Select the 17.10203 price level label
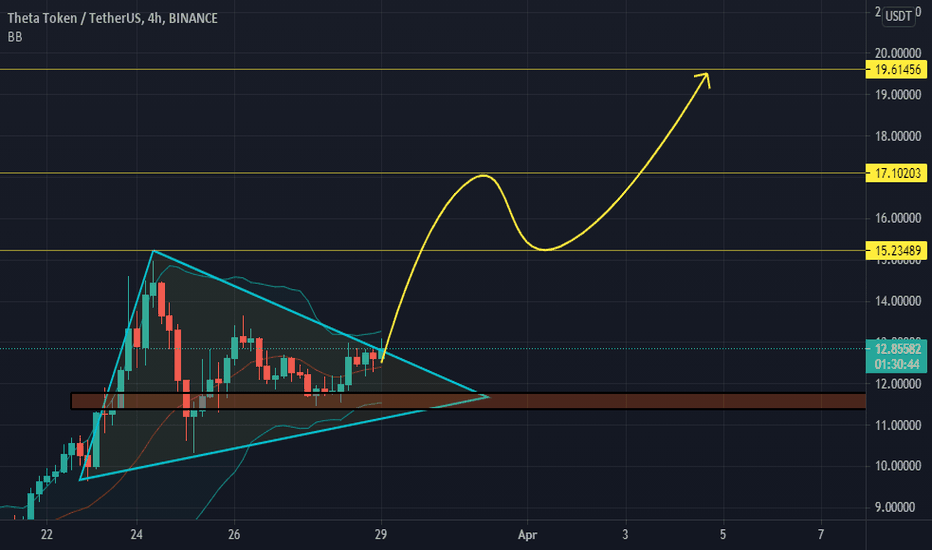Viewport: 932px width, 550px height. 896,173
